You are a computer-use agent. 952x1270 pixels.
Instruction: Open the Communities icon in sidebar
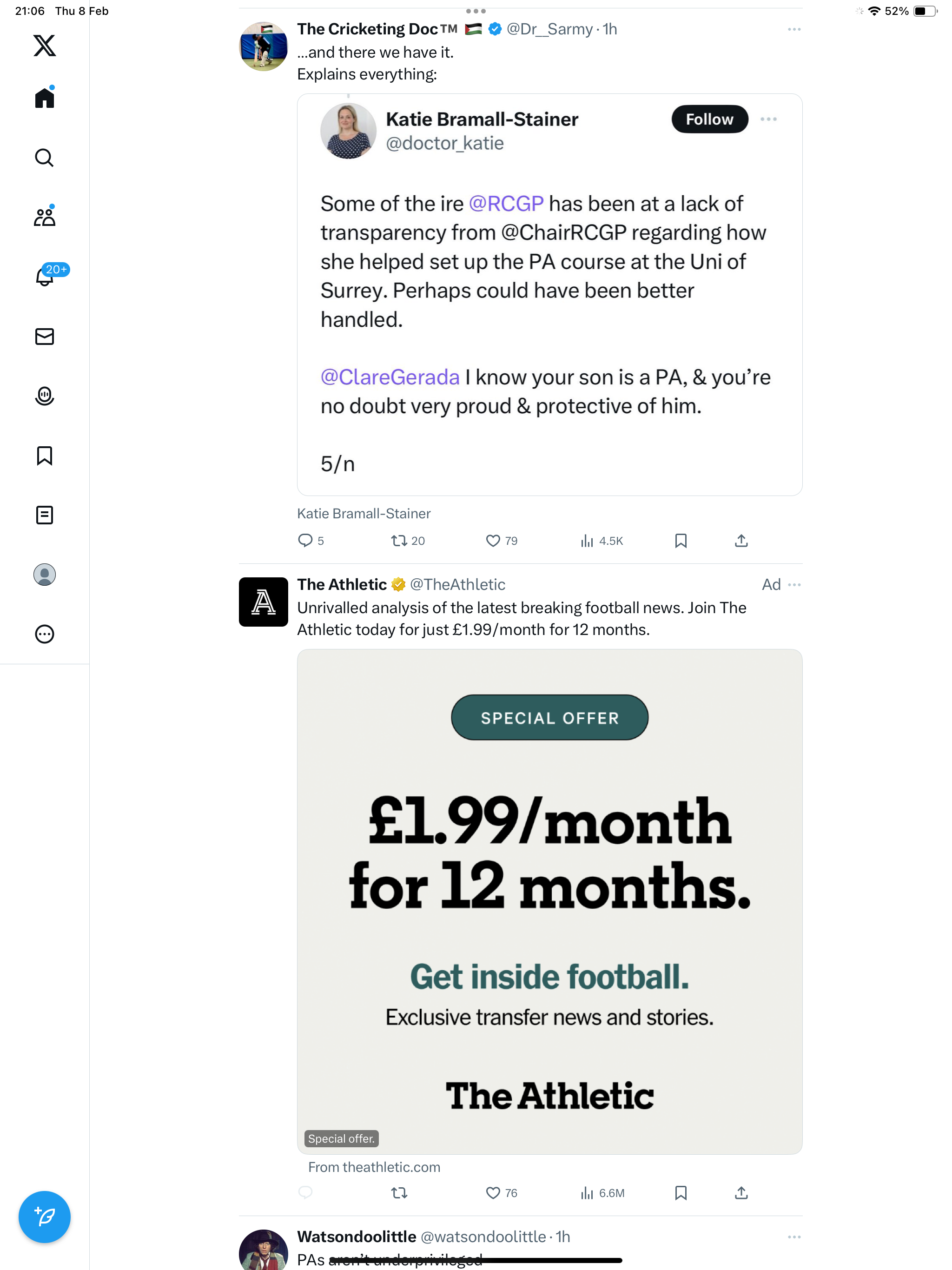point(44,217)
